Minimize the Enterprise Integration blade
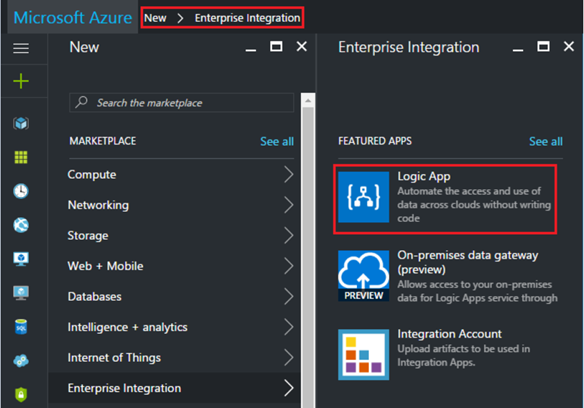 coord(518,50)
